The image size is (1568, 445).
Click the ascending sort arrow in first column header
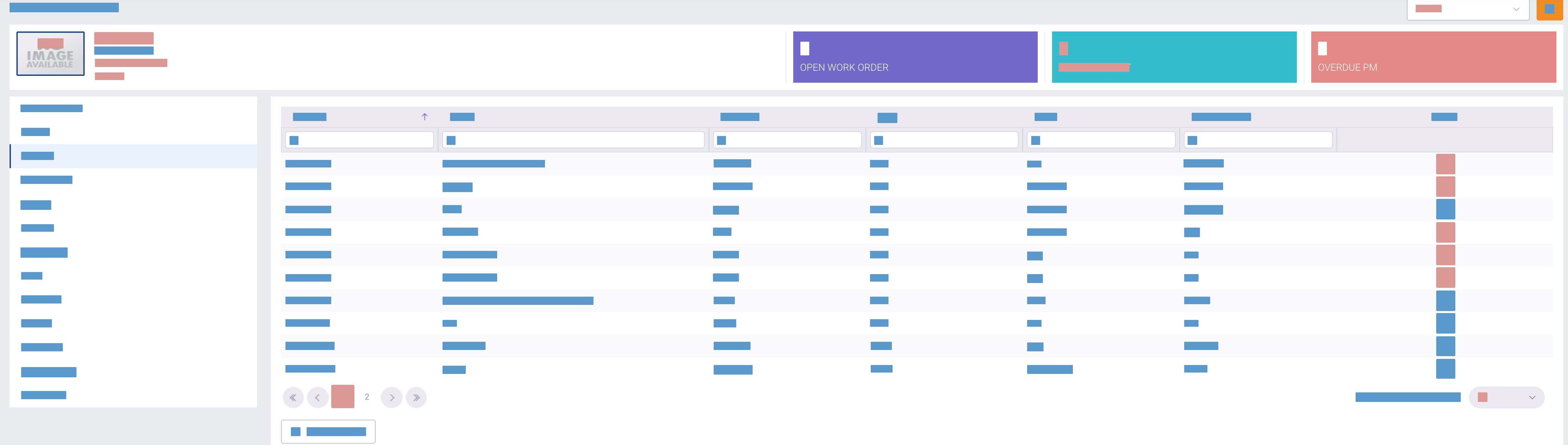(425, 117)
